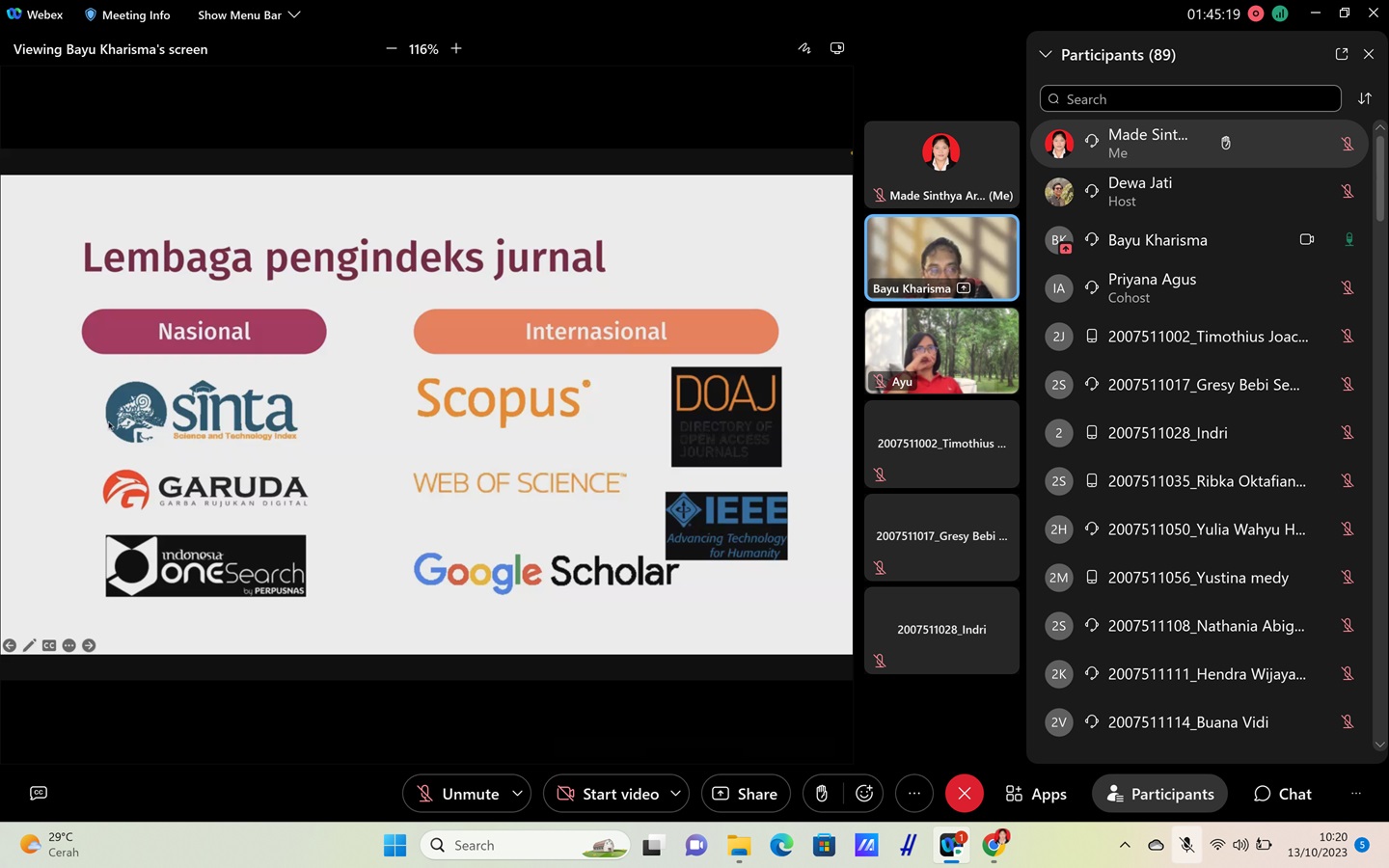Click the pen tool on slide controls

click(29, 645)
